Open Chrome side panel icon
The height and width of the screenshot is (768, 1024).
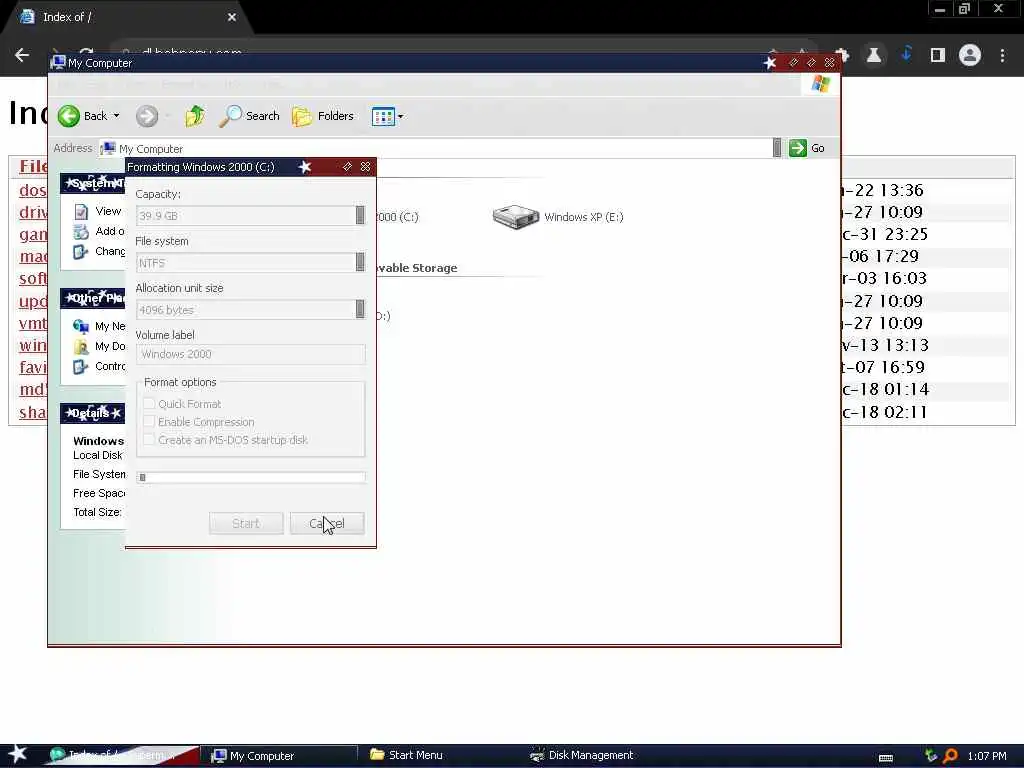click(x=938, y=56)
